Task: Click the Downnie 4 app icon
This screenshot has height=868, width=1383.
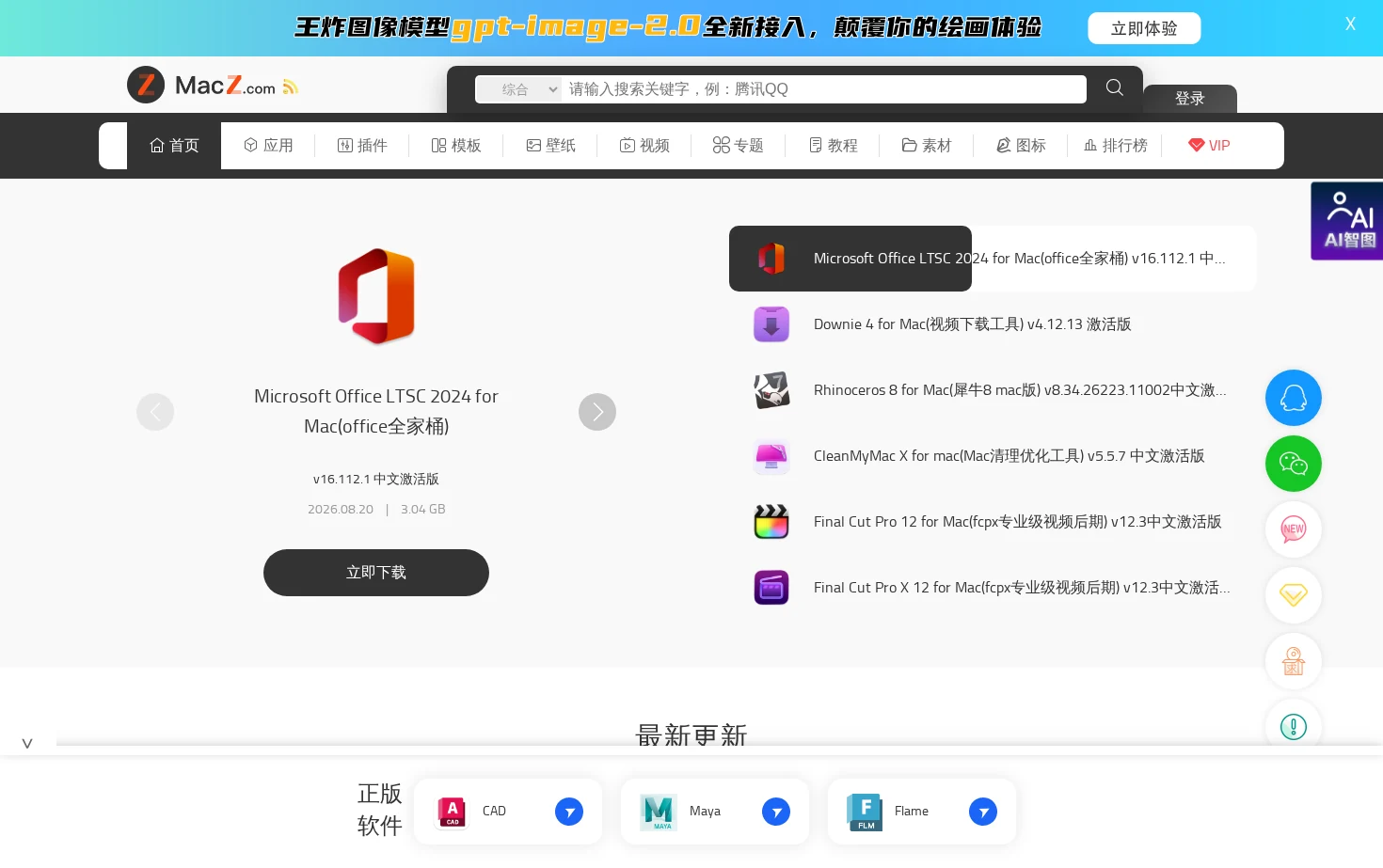Action: coord(771,324)
